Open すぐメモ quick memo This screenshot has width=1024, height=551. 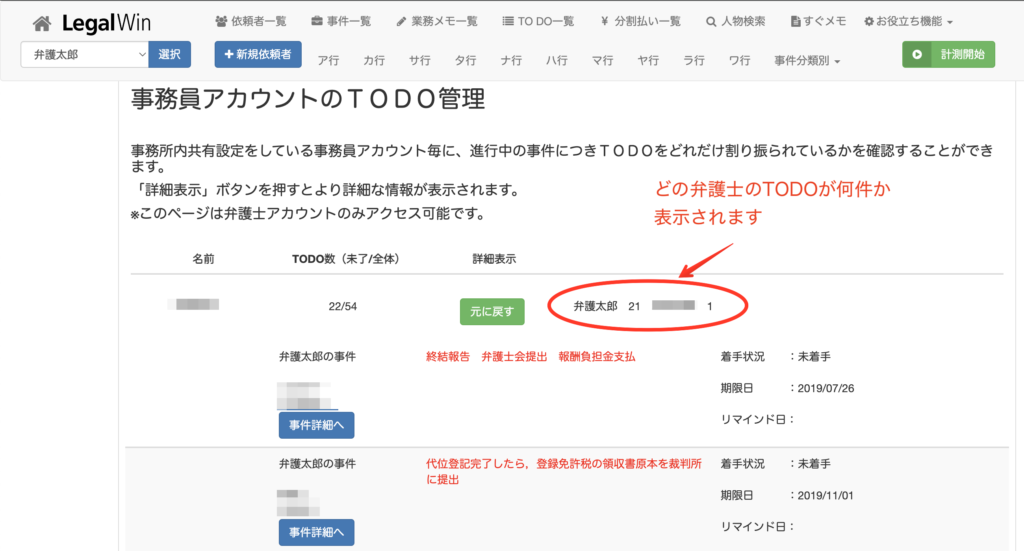818,21
